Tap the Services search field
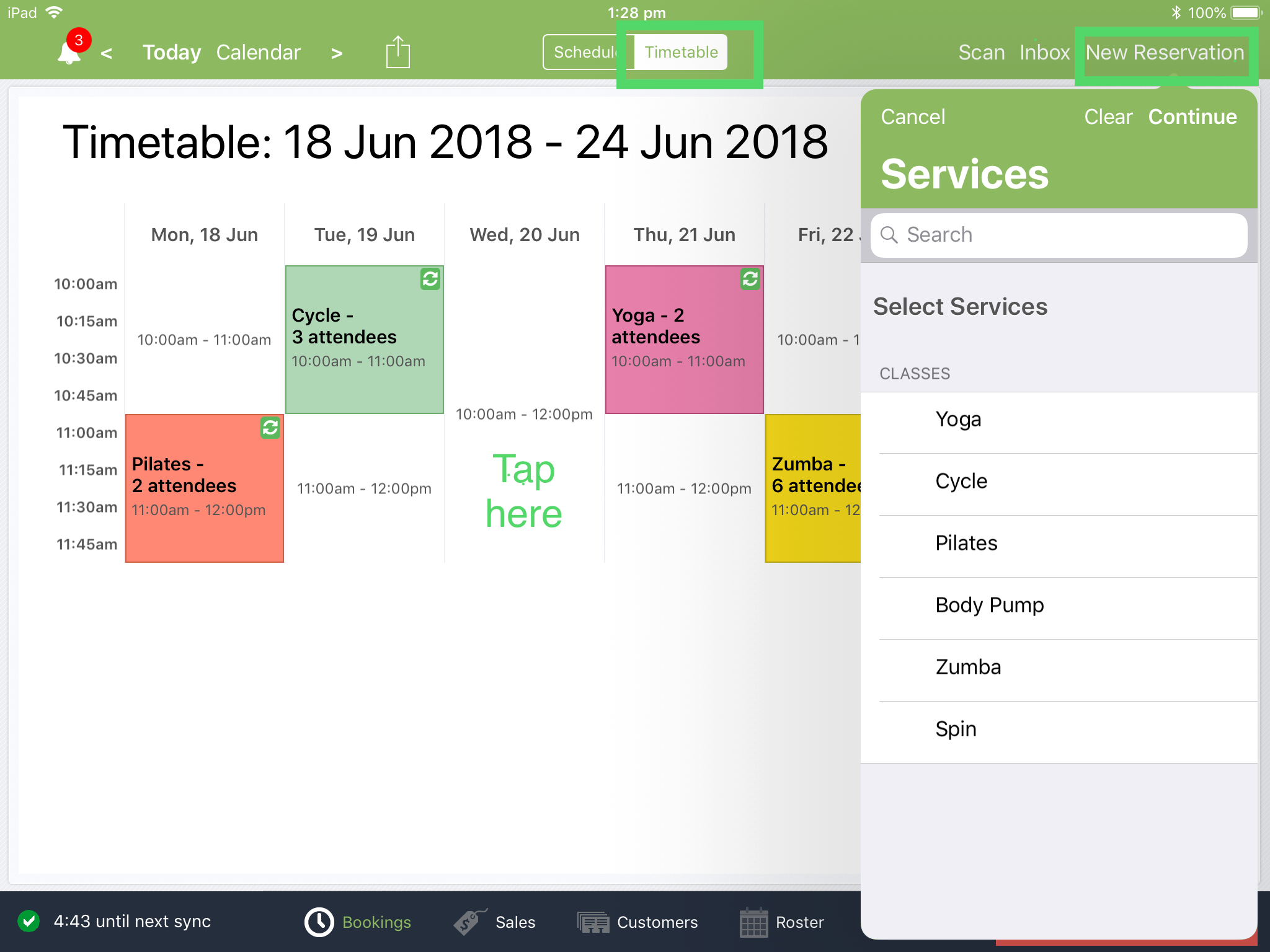 point(1054,235)
